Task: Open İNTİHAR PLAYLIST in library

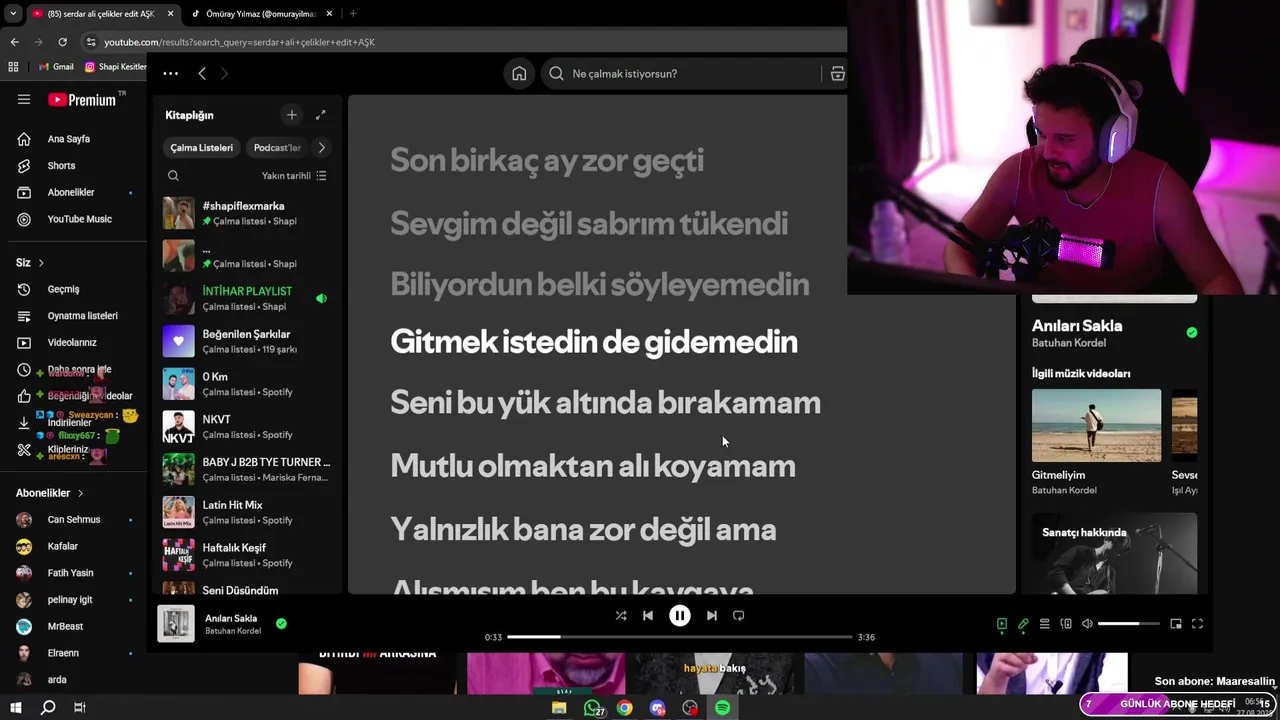Action: pos(247,298)
